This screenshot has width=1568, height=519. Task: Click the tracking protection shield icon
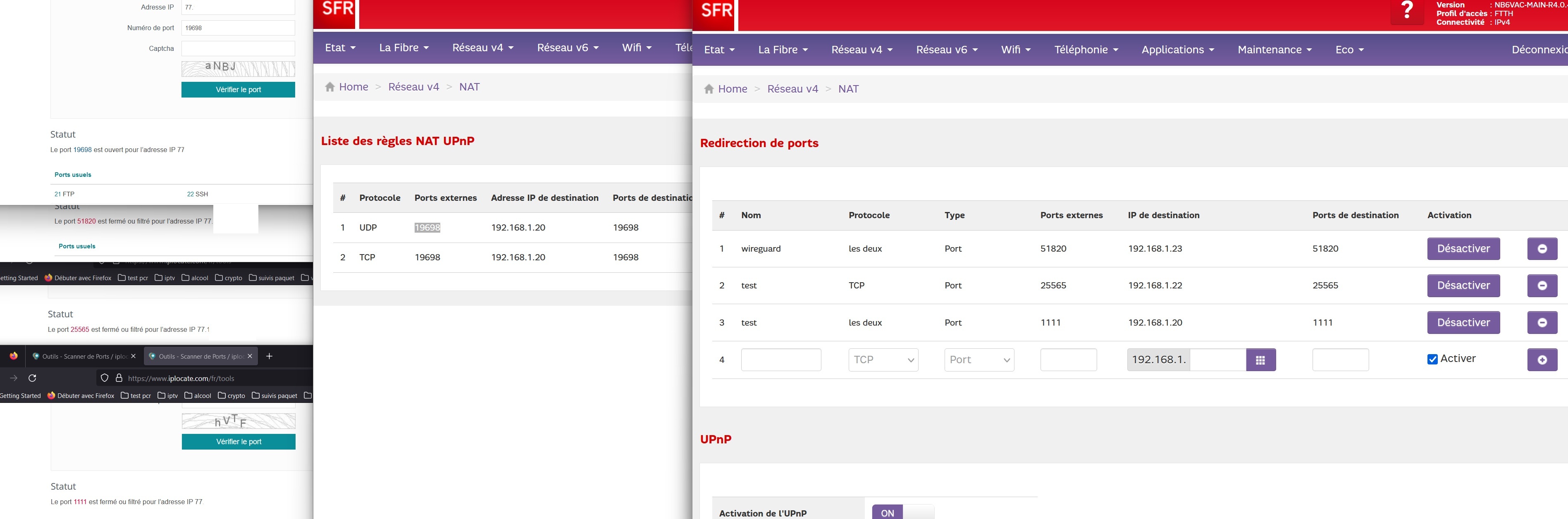105,378
